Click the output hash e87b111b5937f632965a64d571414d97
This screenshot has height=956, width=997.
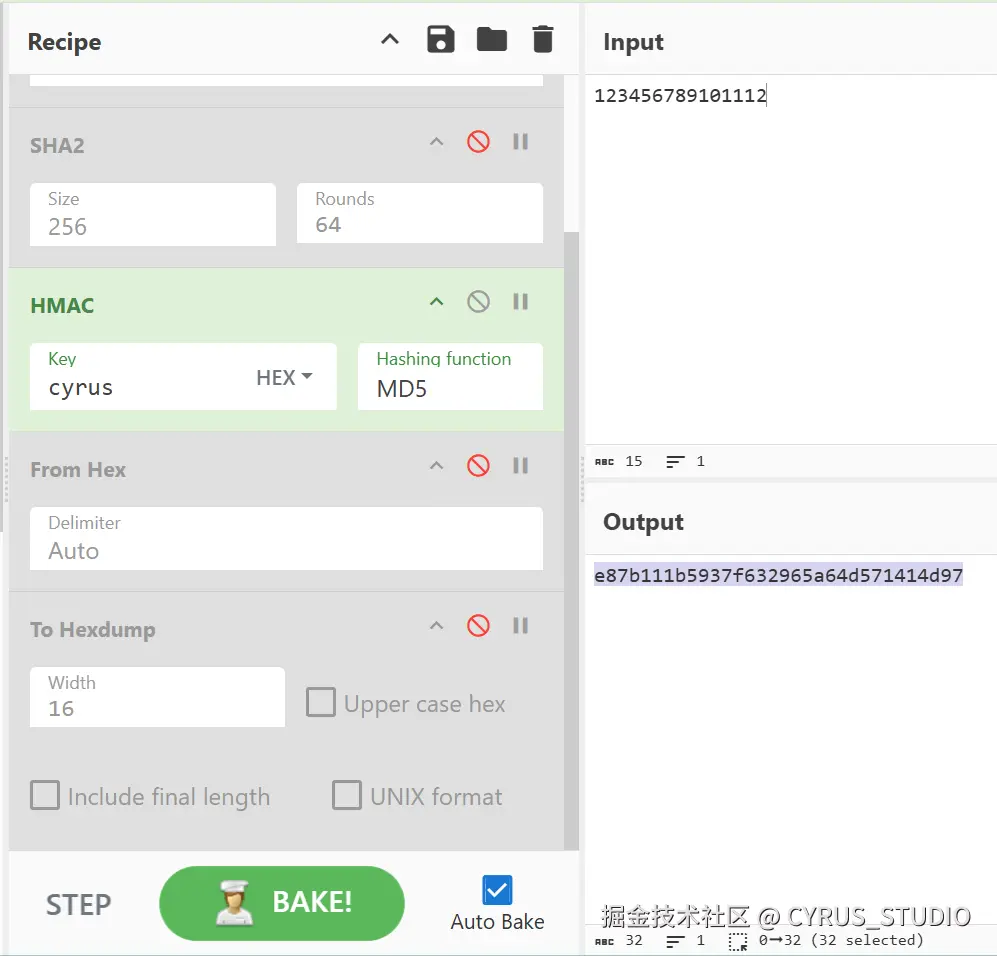pos(778,575)
